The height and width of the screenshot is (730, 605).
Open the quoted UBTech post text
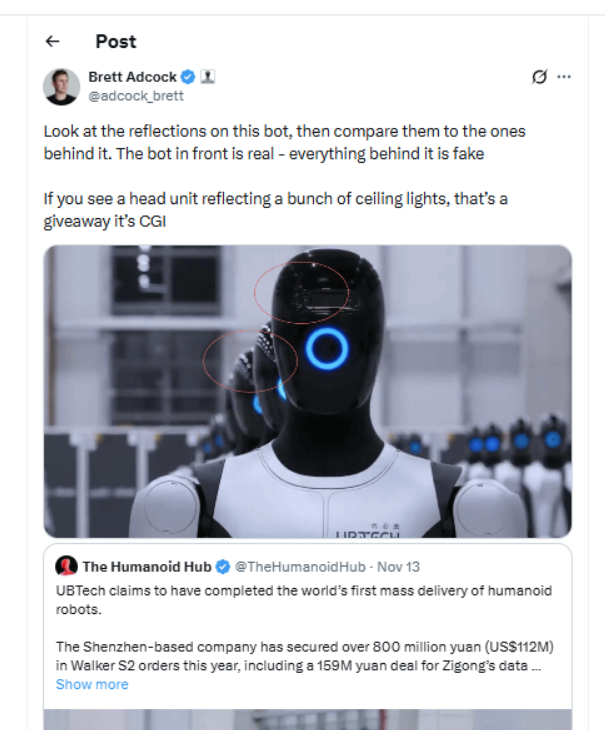click(305, 628)
